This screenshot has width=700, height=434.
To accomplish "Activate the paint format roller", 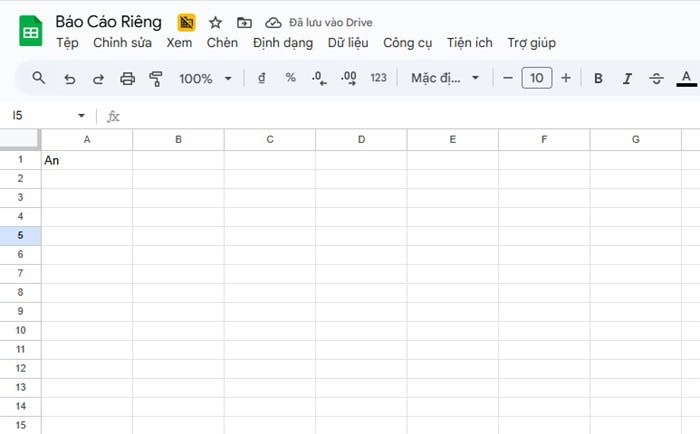I will pyautogui.click(x=155, y=78).
